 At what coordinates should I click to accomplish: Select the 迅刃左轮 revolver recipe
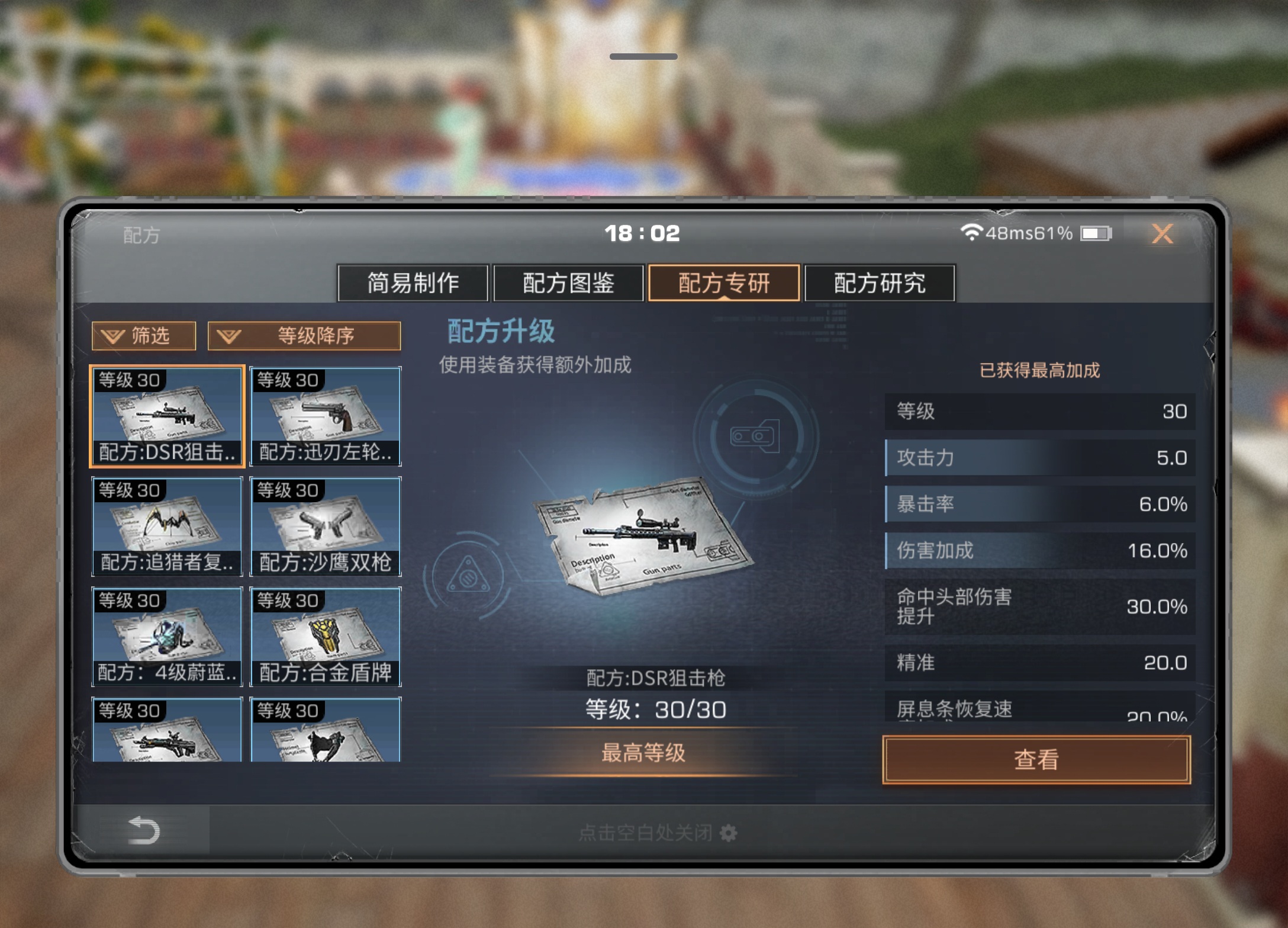pyautogui.click(x=326, y=416)
